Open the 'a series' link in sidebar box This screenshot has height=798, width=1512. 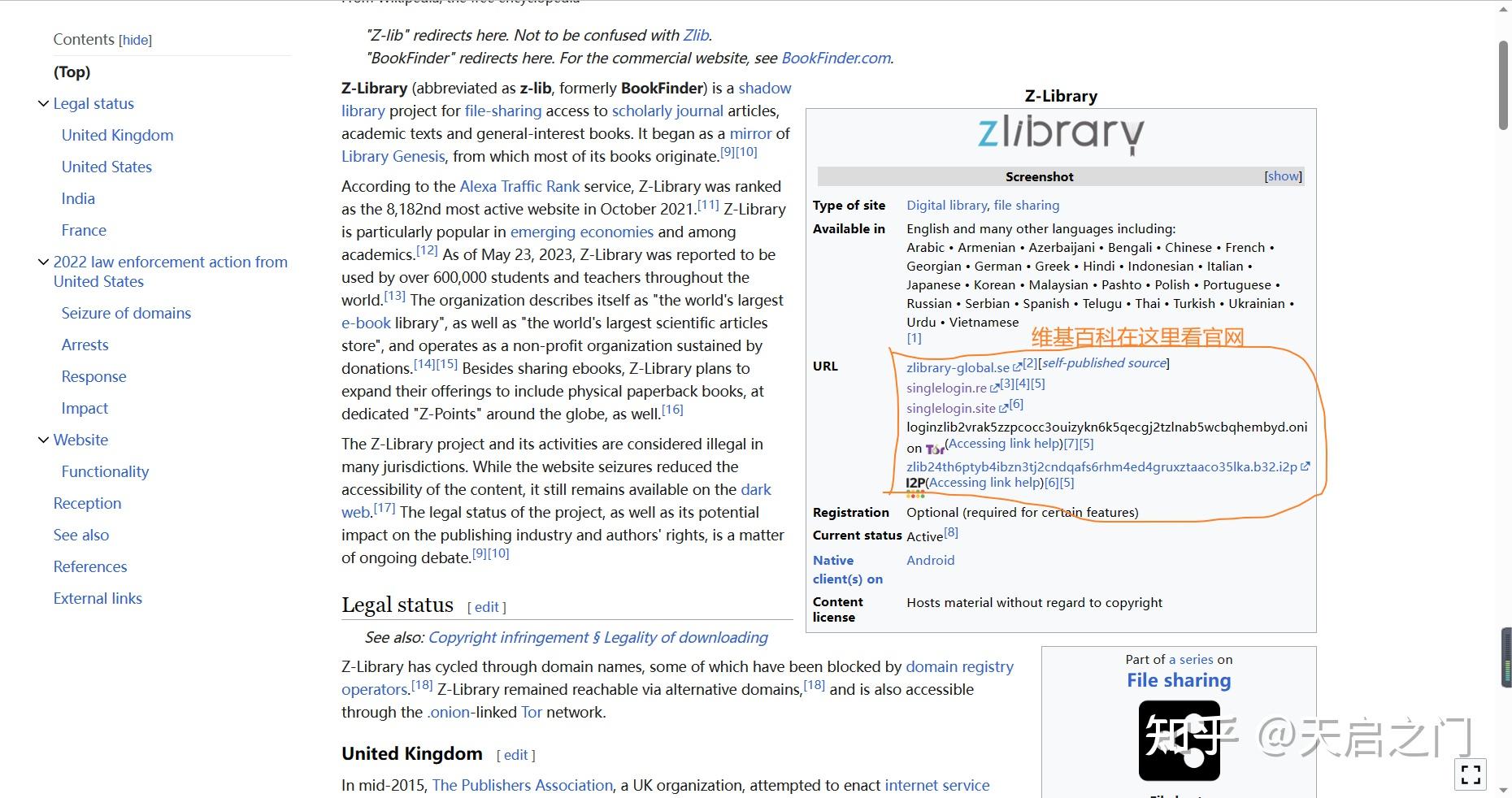coord(1191,659)
